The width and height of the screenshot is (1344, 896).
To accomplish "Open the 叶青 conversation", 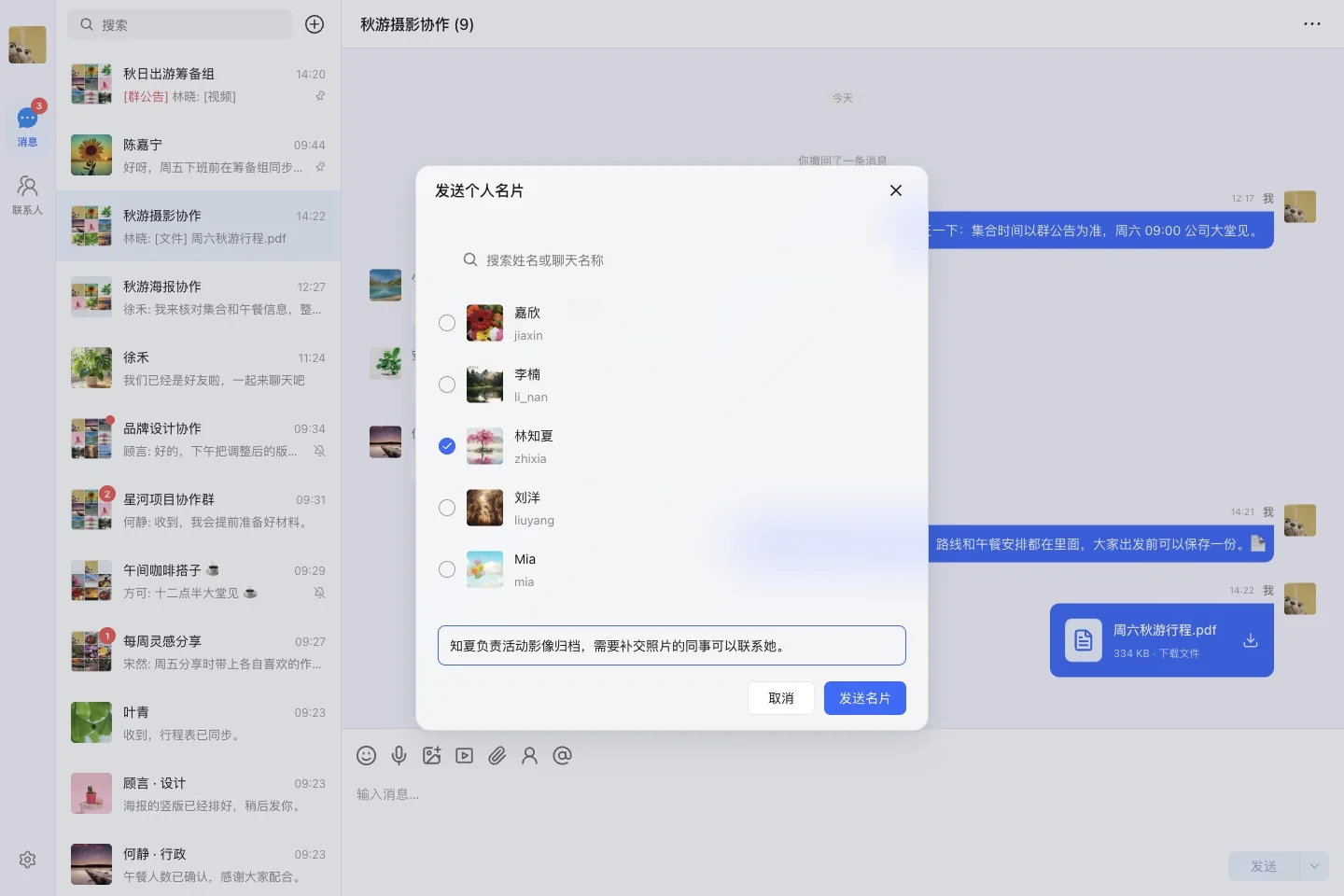I will coord(198,722).
